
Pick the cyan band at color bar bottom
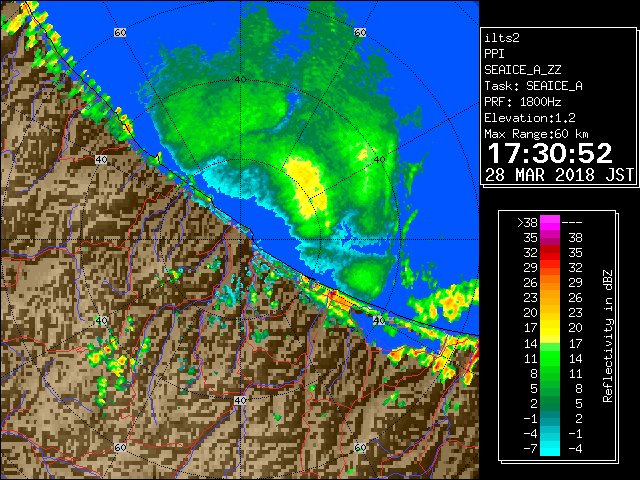(550, 448)
